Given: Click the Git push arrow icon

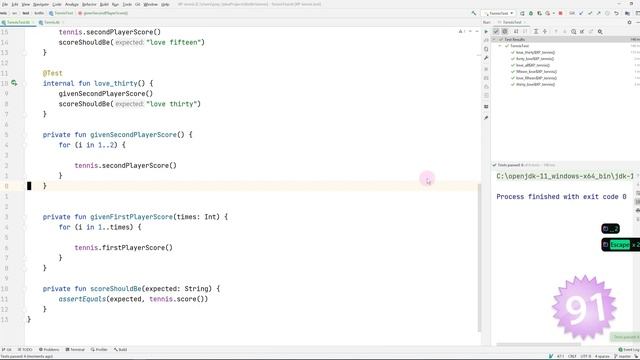Looking at the screenshot, I should 598,13.
